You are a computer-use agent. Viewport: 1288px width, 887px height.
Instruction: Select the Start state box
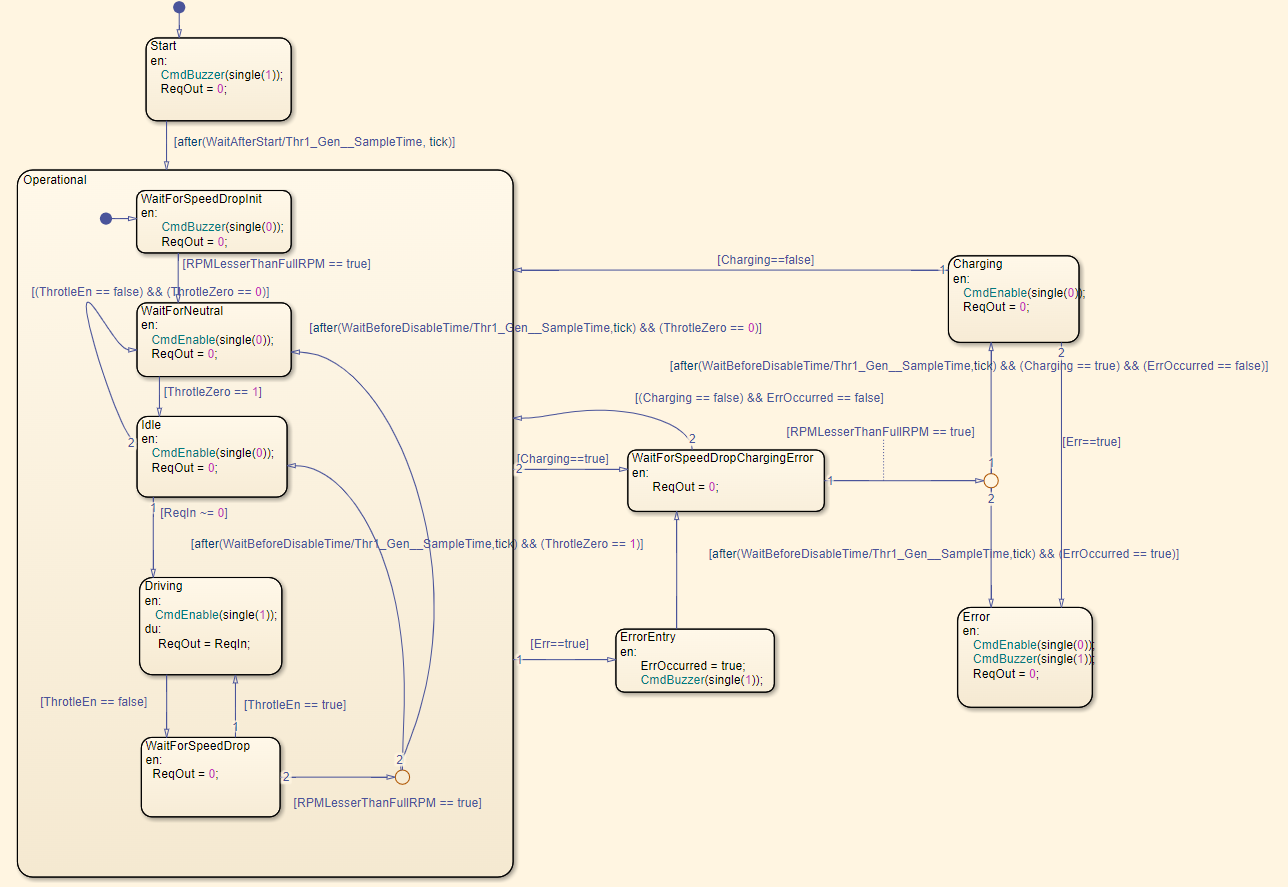218,79
